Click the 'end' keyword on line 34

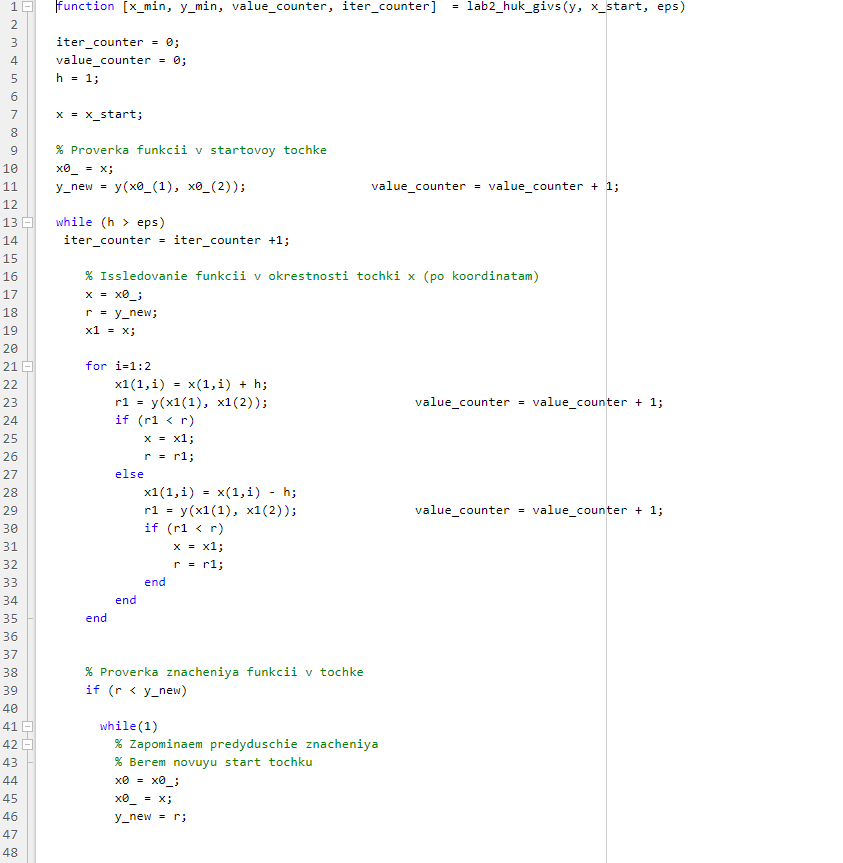(x=125, y=600)
